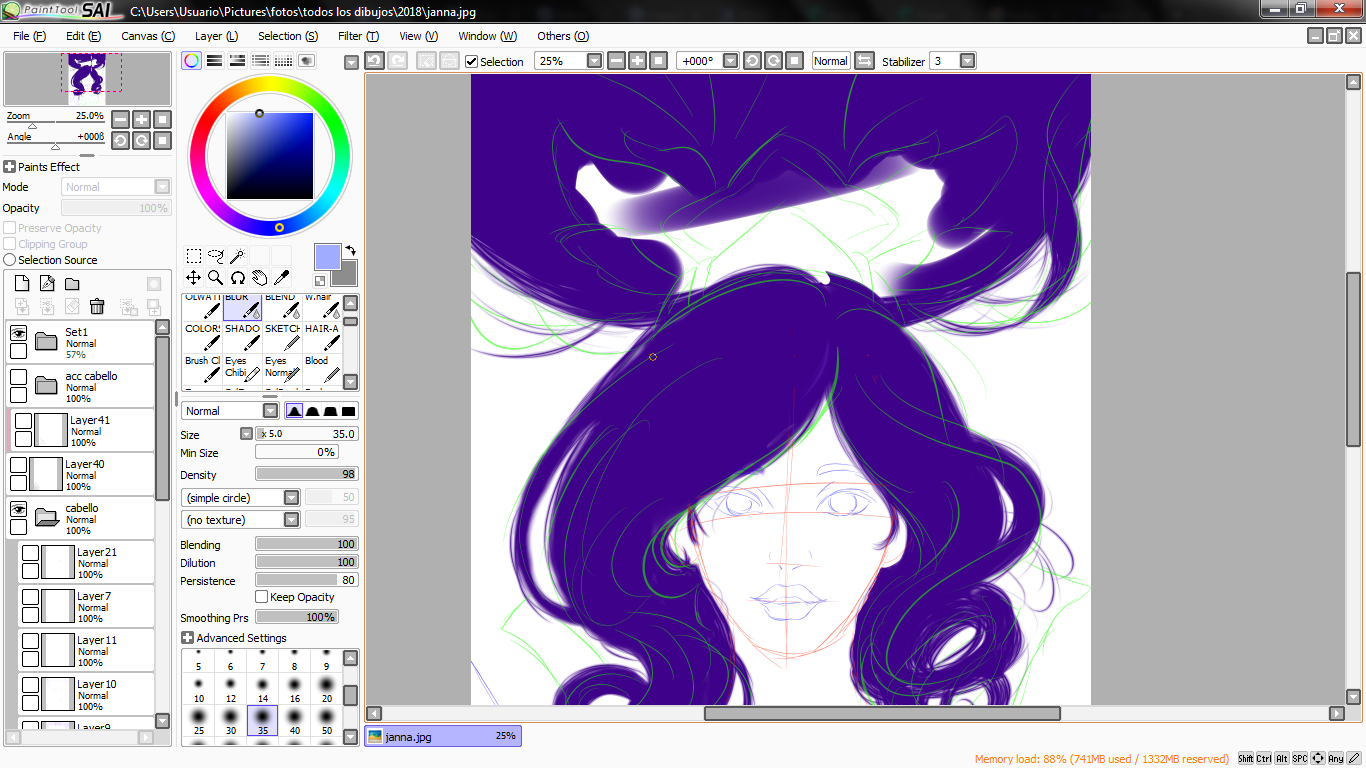Toggle visibility of Set1 layer folder
Image resolution: width=1366 pixels, height=768 pixels.
coord(18,333)
